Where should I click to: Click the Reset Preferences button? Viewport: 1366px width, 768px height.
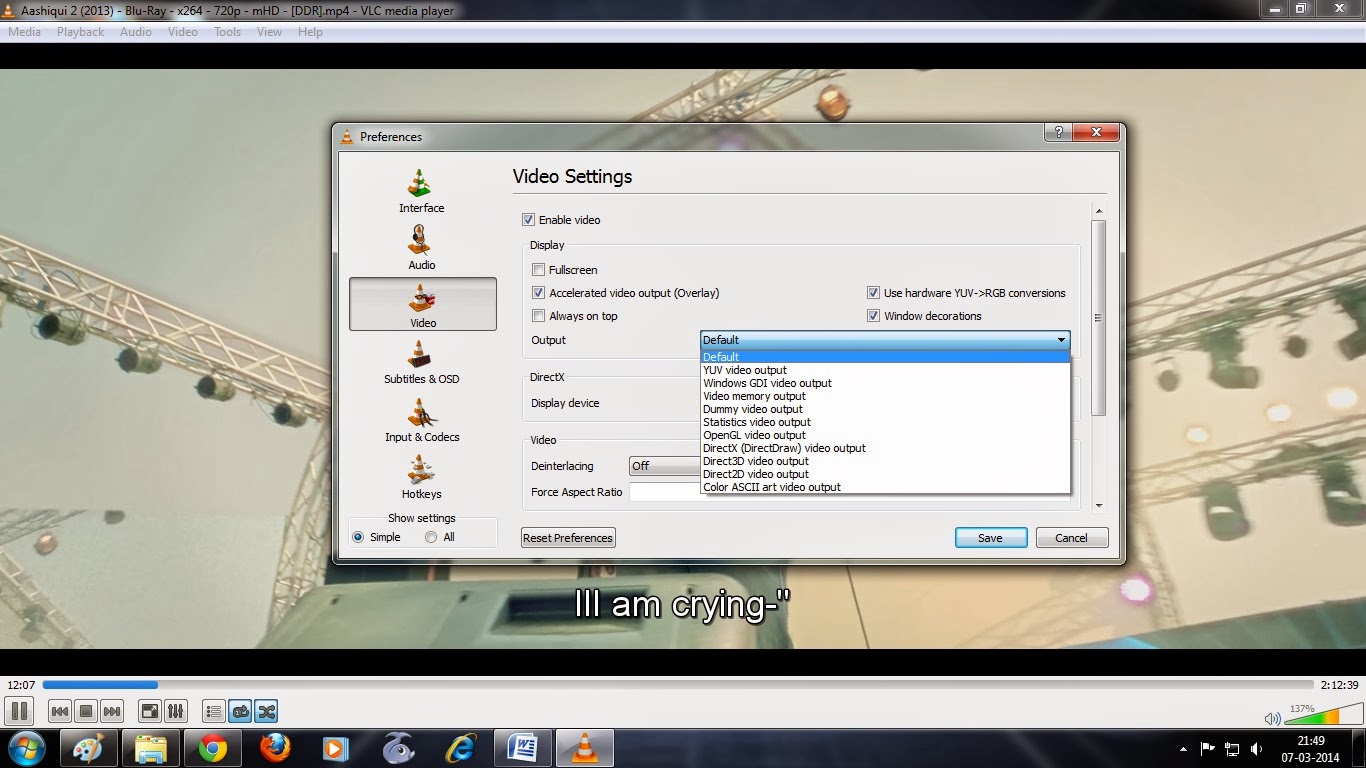coord(568,538)
